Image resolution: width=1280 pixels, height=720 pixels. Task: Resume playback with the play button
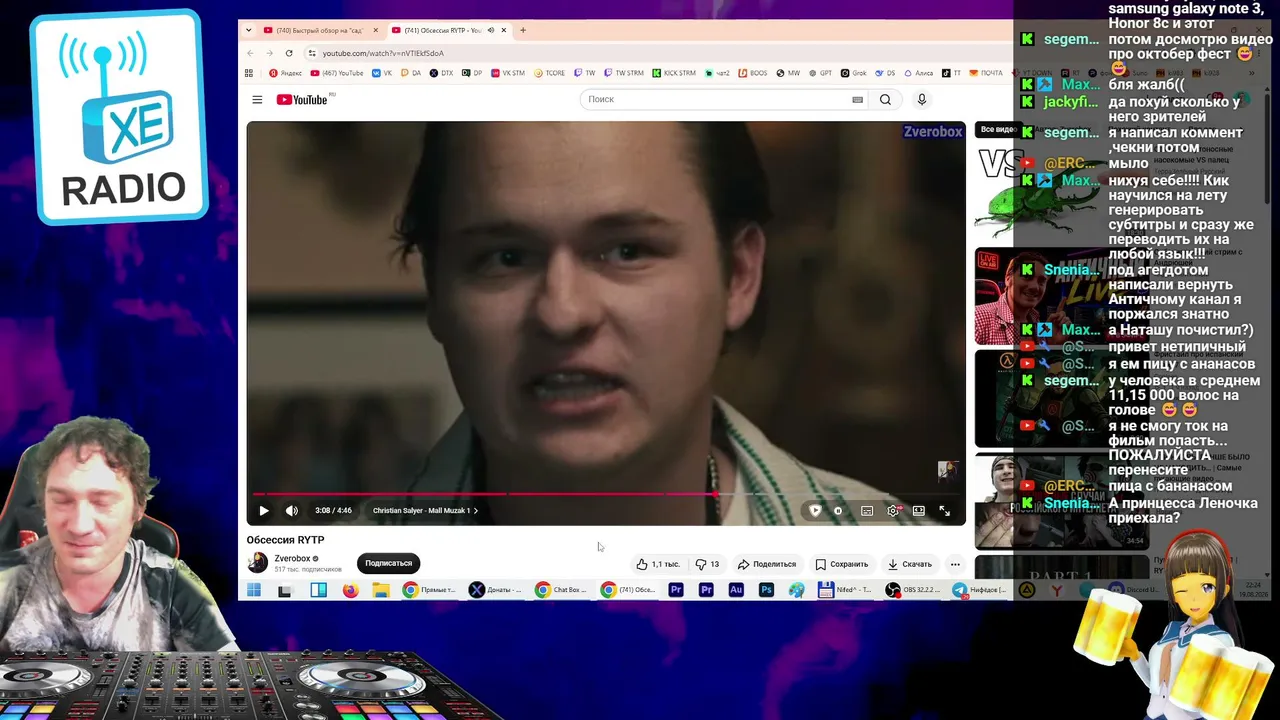pyautogui.click(x=264, y=510)
